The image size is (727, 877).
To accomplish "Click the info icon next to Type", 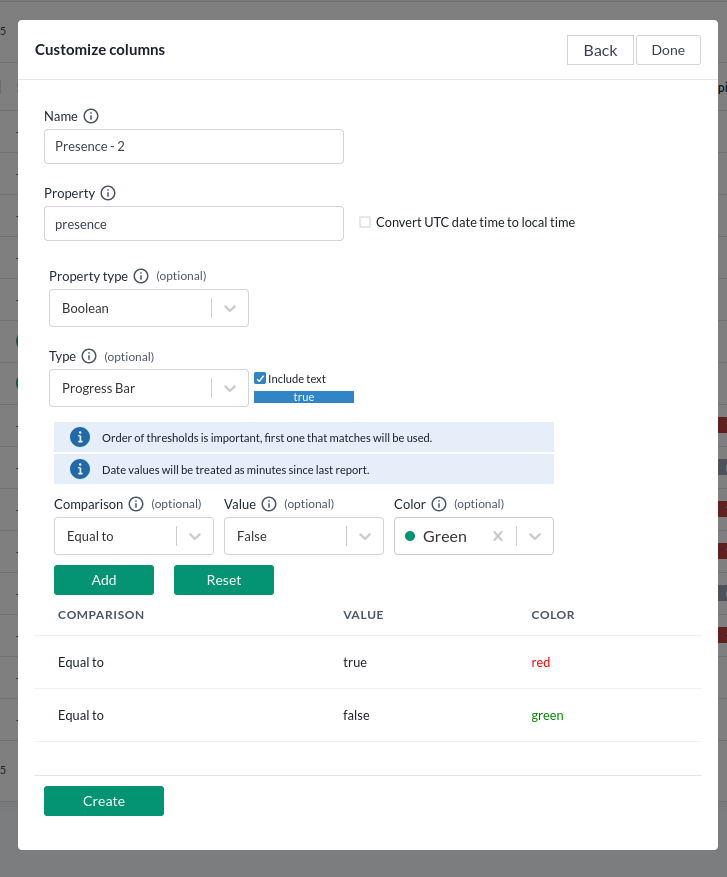I will [x=89, y=356].
